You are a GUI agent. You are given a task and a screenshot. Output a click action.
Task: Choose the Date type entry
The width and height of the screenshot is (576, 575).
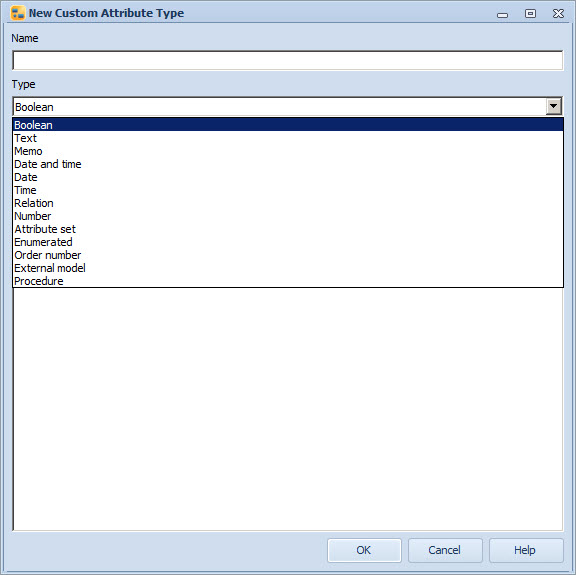point(288,177)
